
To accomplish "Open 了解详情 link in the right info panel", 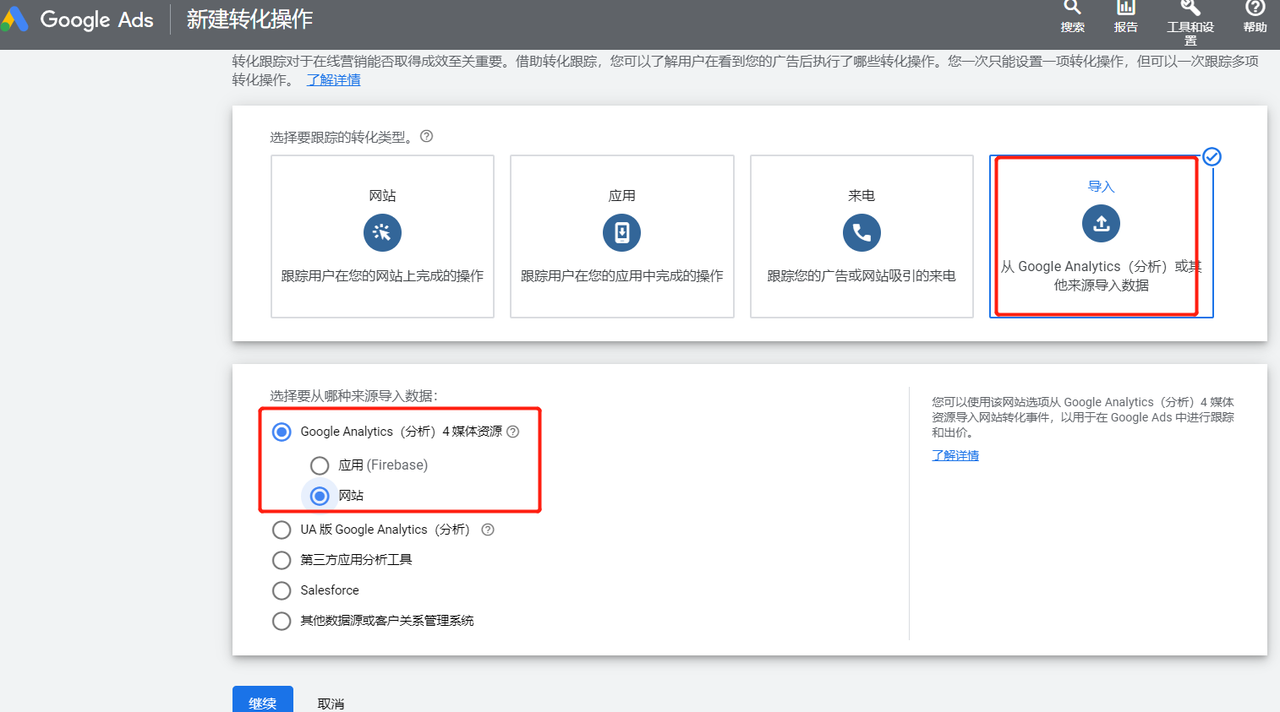I will point(955,455).
